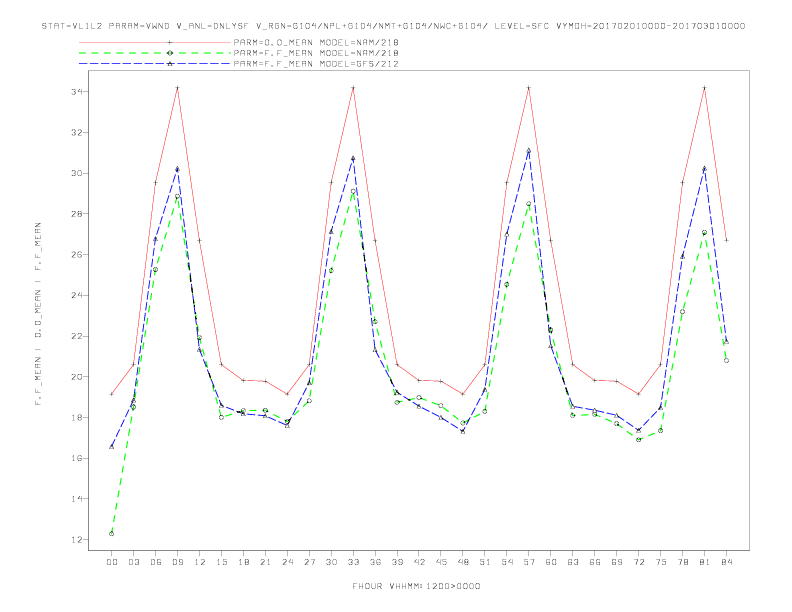This screenshot has width=792, height=612.
Task: Click x-axis tick label 39
Action: [397, 562]
